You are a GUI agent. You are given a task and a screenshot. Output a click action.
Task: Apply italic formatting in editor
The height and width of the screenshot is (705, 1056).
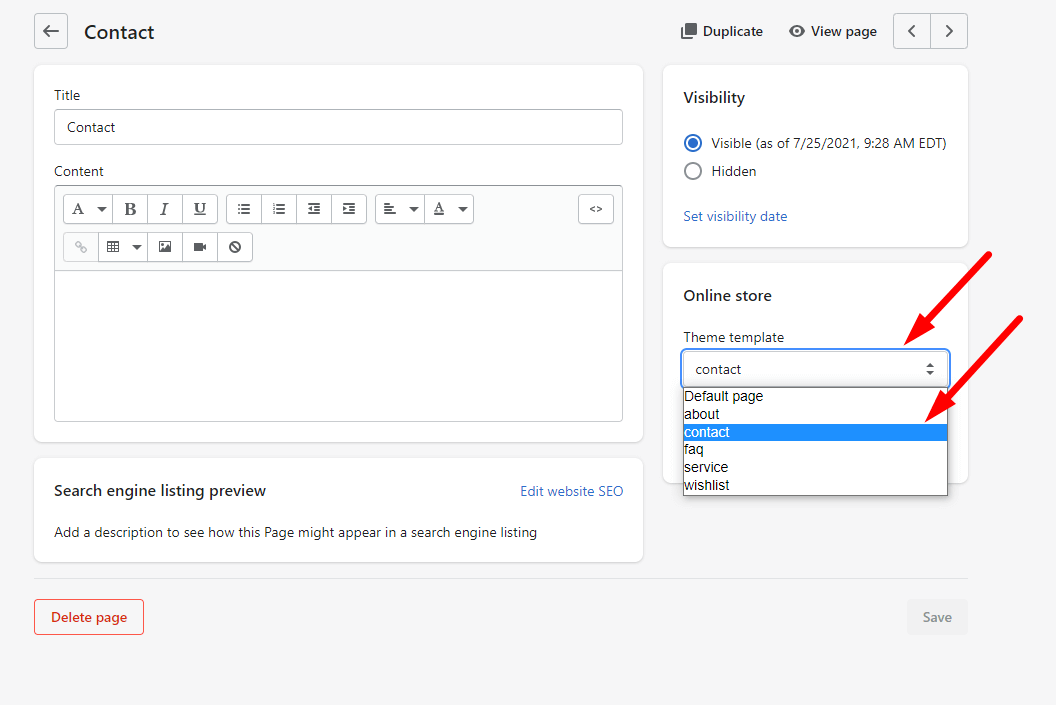point(165,209)
